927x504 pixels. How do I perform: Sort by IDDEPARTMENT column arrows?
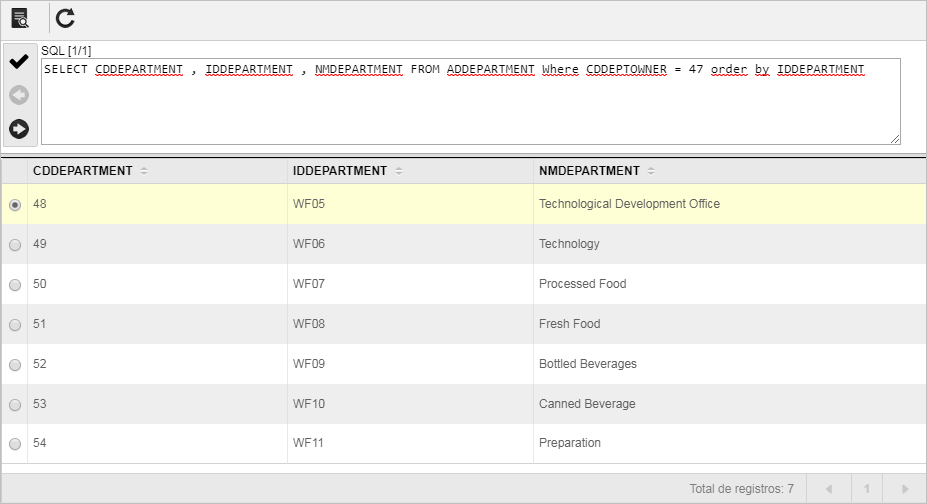[x=399, y=171]
